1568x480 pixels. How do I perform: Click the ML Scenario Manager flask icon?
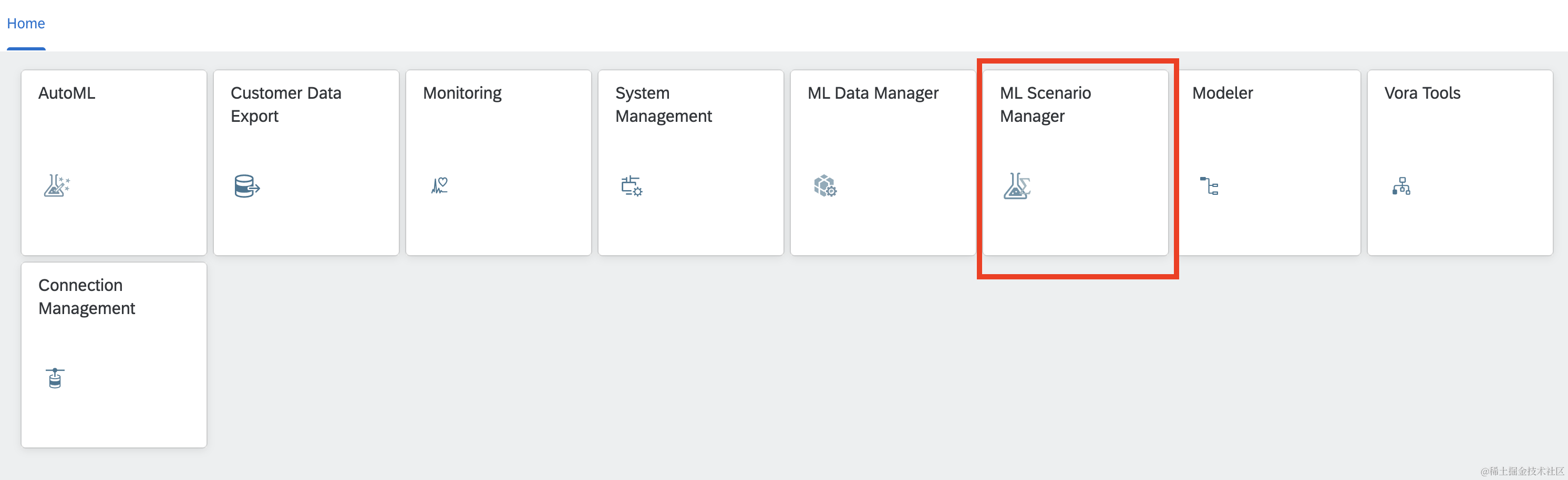(x=1017, y=185)
